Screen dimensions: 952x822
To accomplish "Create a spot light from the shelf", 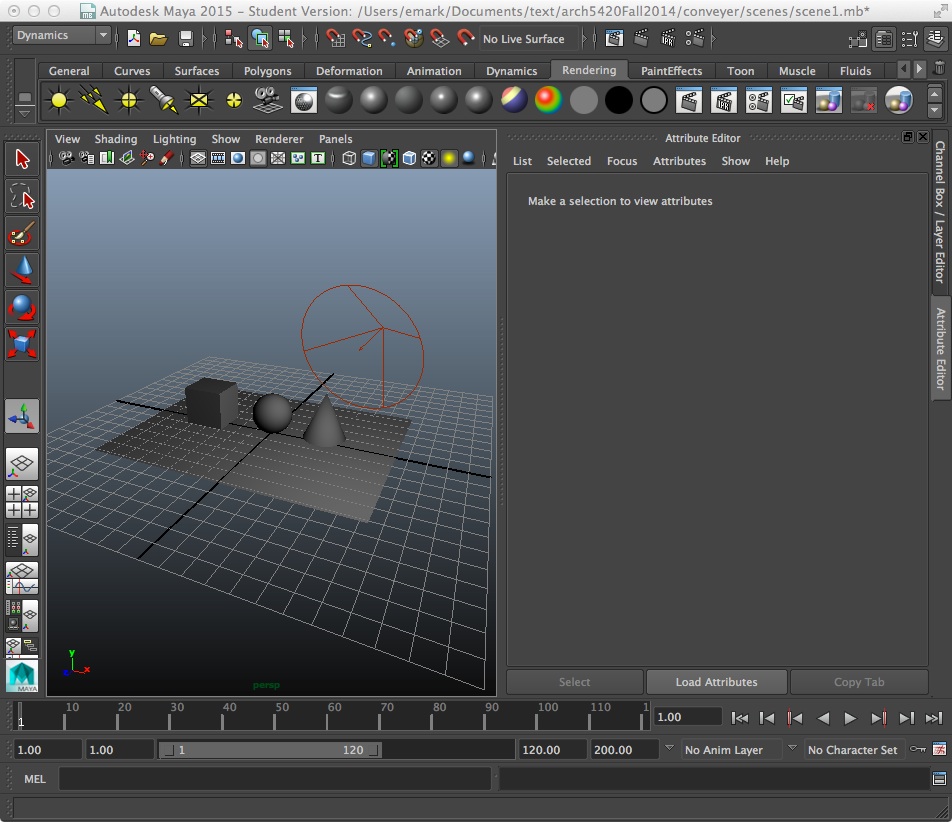I will click(x=164, y=100).
